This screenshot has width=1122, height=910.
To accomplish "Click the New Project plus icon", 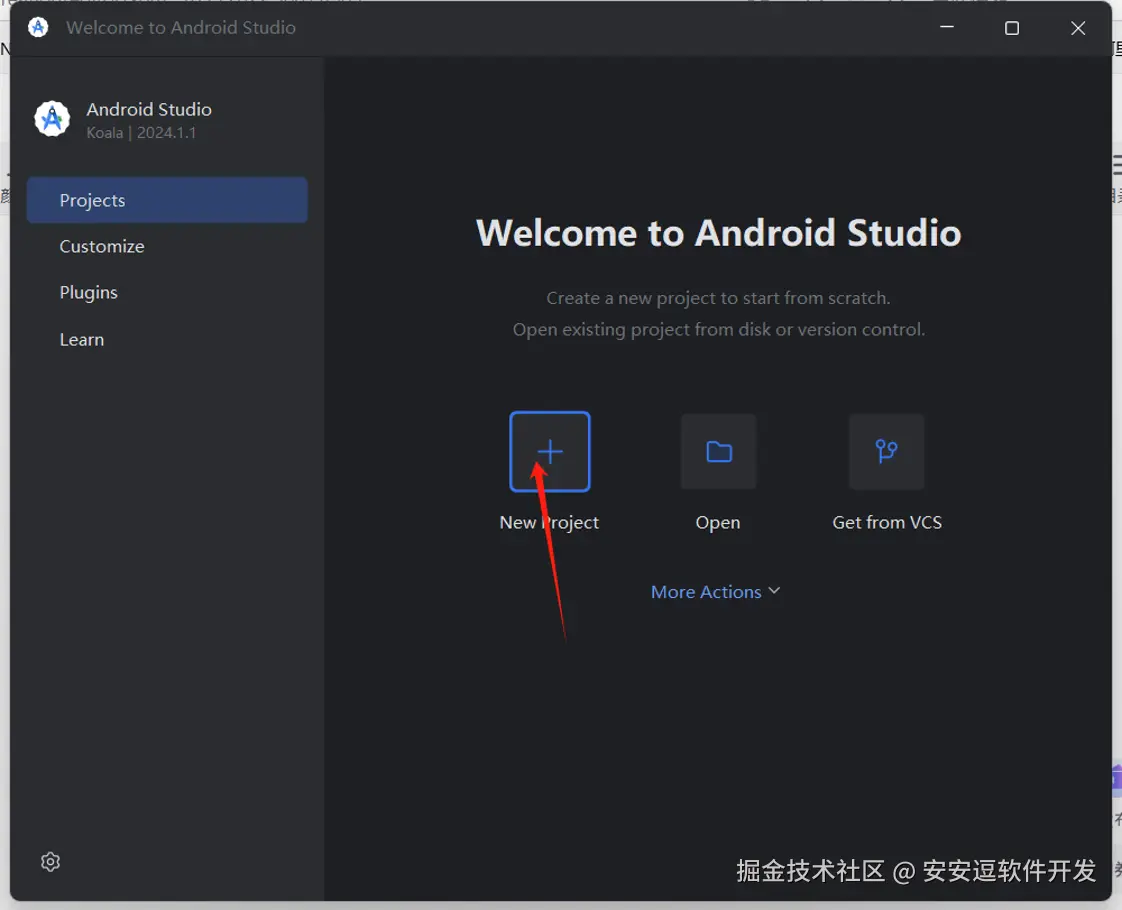I will (550, 451).
